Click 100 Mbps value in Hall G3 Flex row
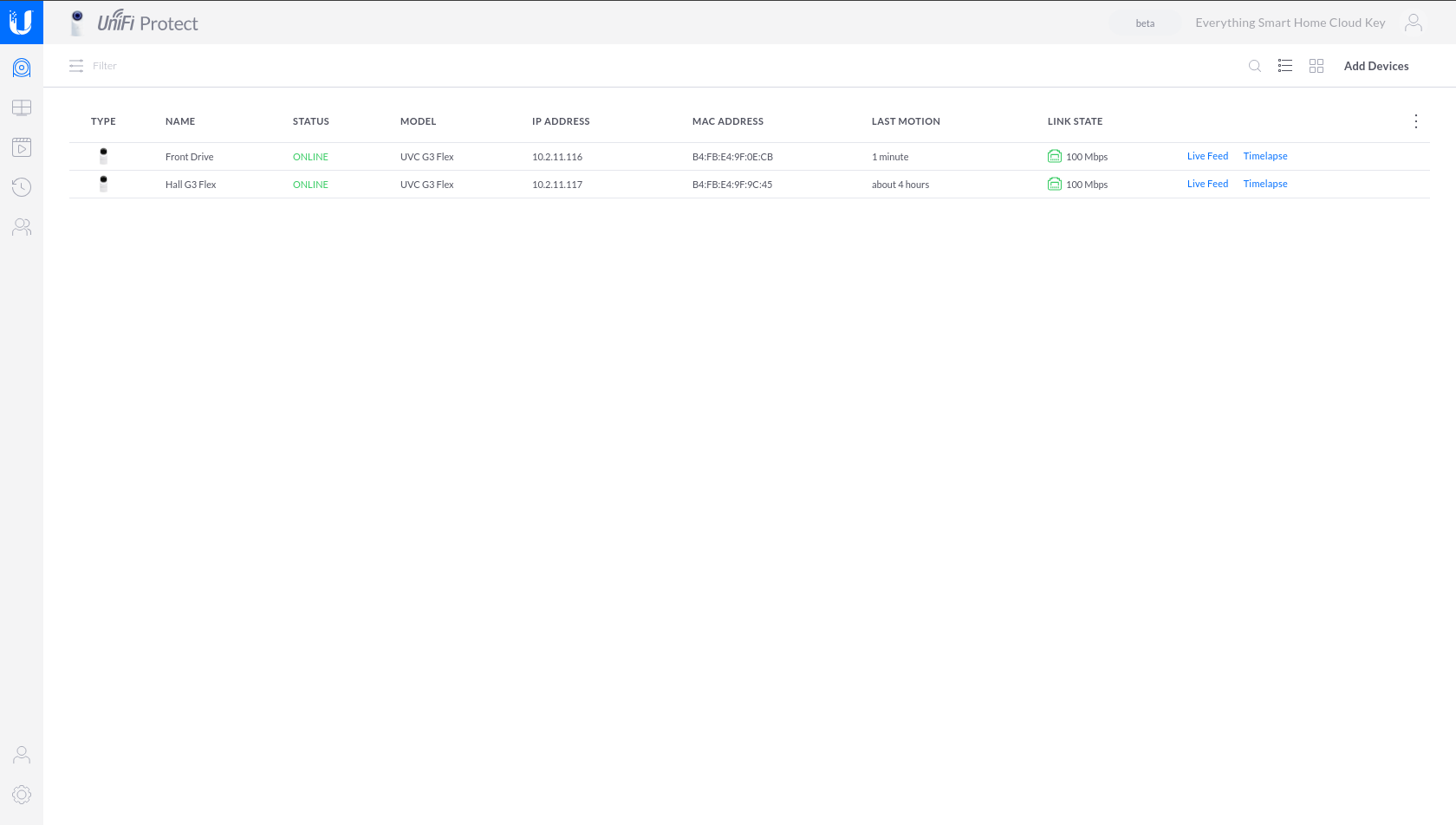This screenshot has height=825, width=1456. click(x=1087, y=185)
